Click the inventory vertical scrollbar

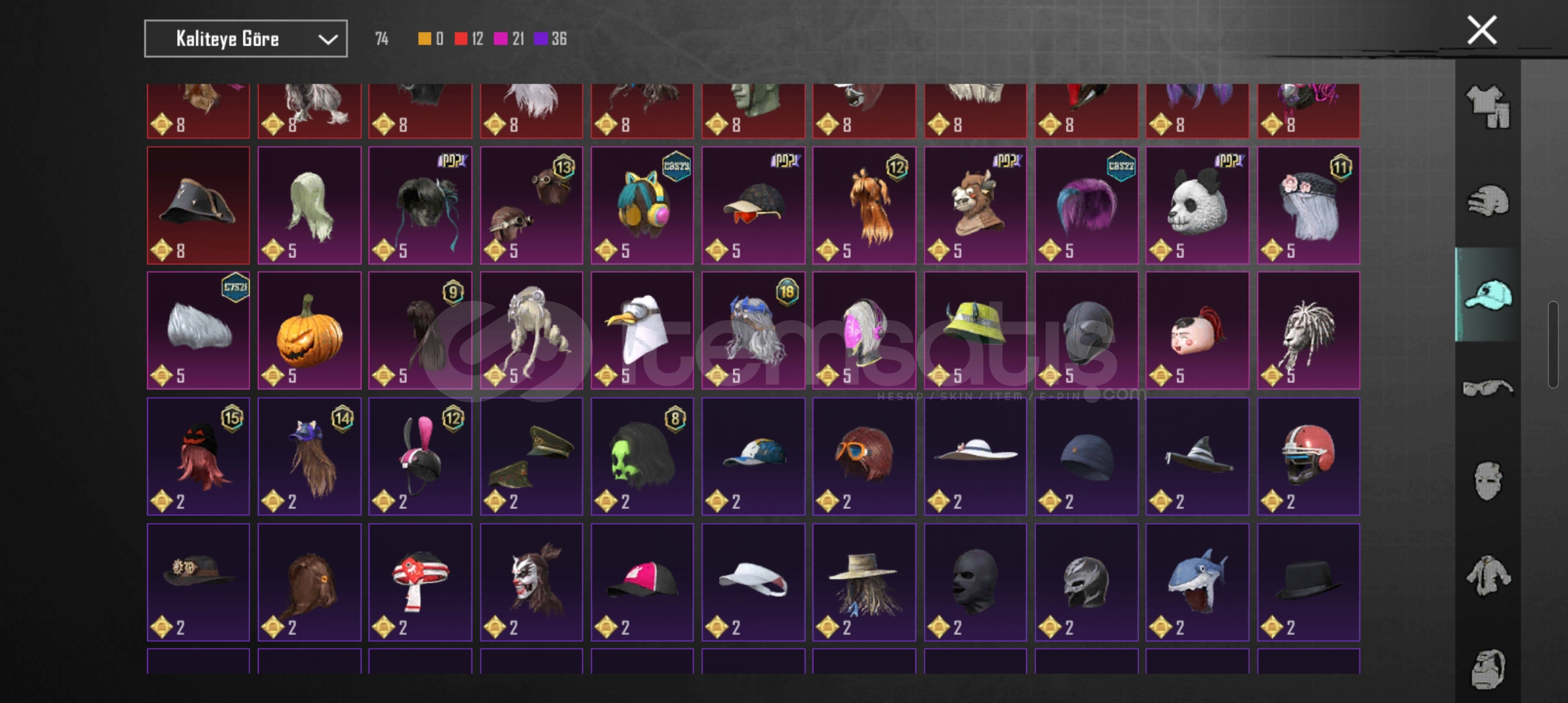click(1553, 344)
